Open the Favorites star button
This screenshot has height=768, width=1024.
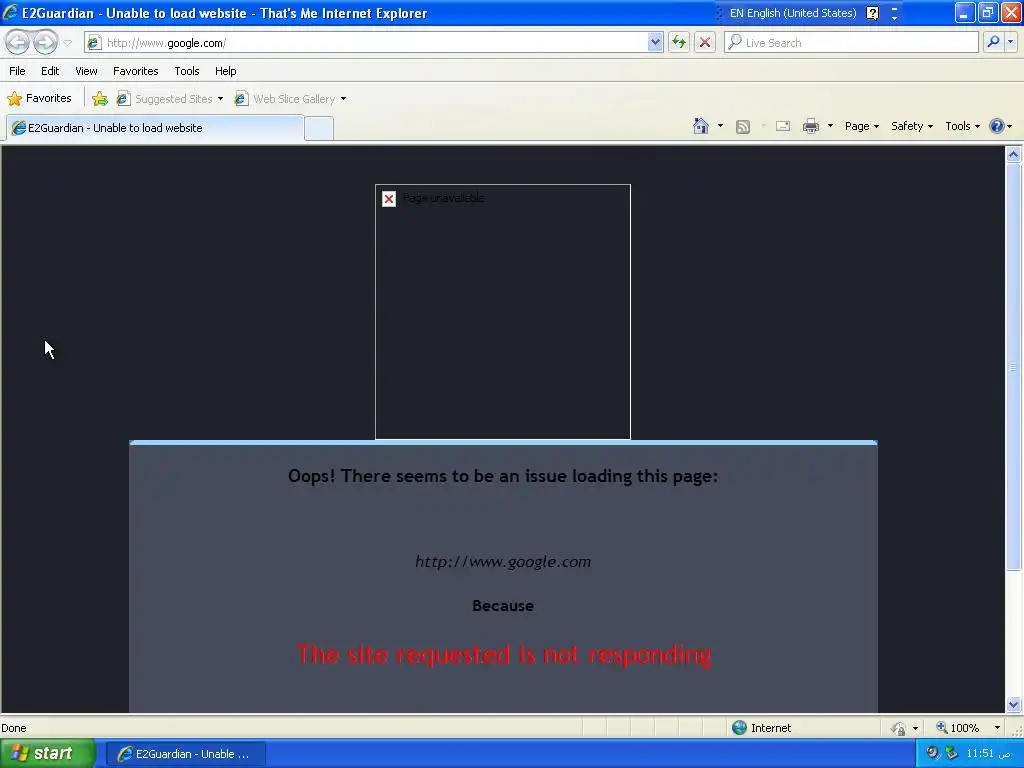pyautogui.click(x=39, y=99)
